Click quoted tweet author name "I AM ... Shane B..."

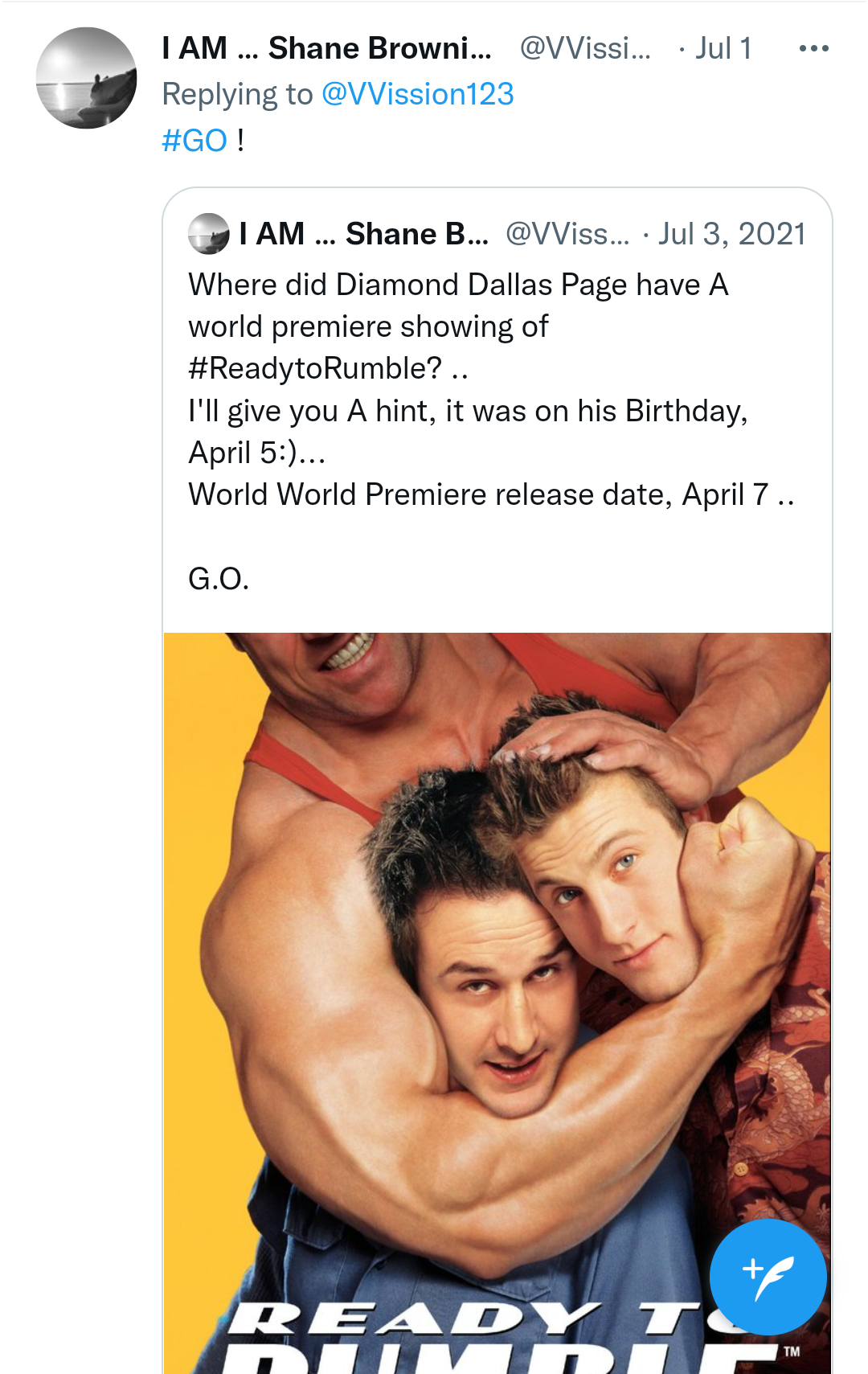[364, 234]
